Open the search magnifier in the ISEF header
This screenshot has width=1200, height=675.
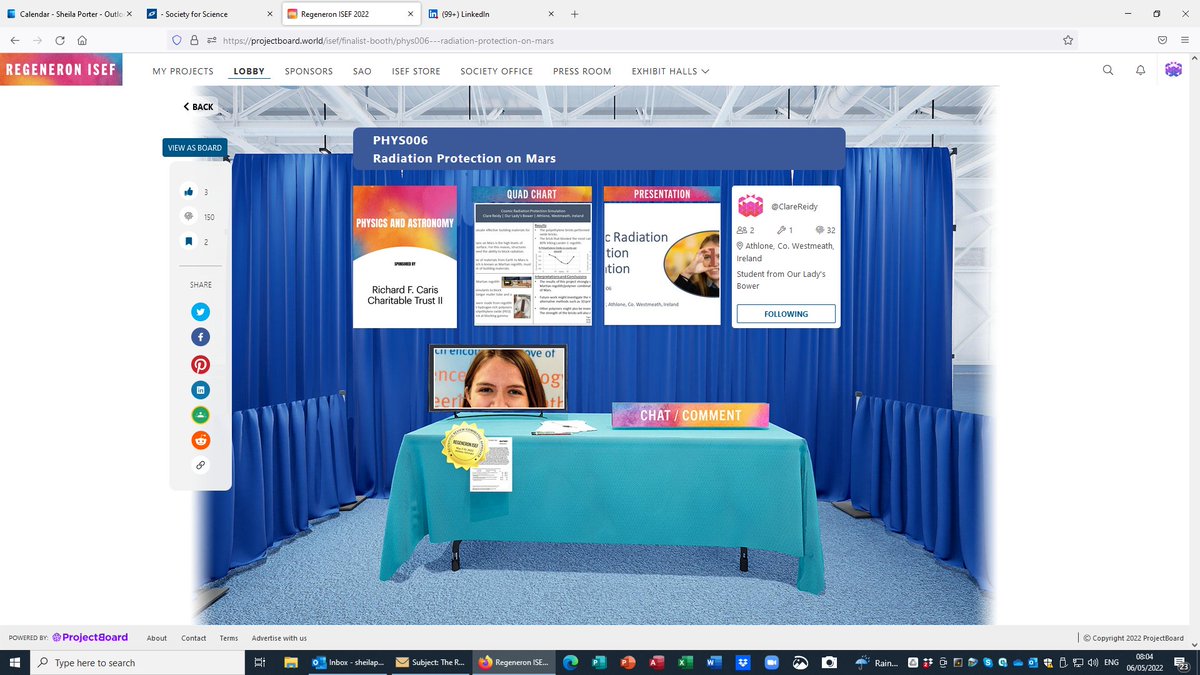pyautogui.click(x=1108, y=70)
